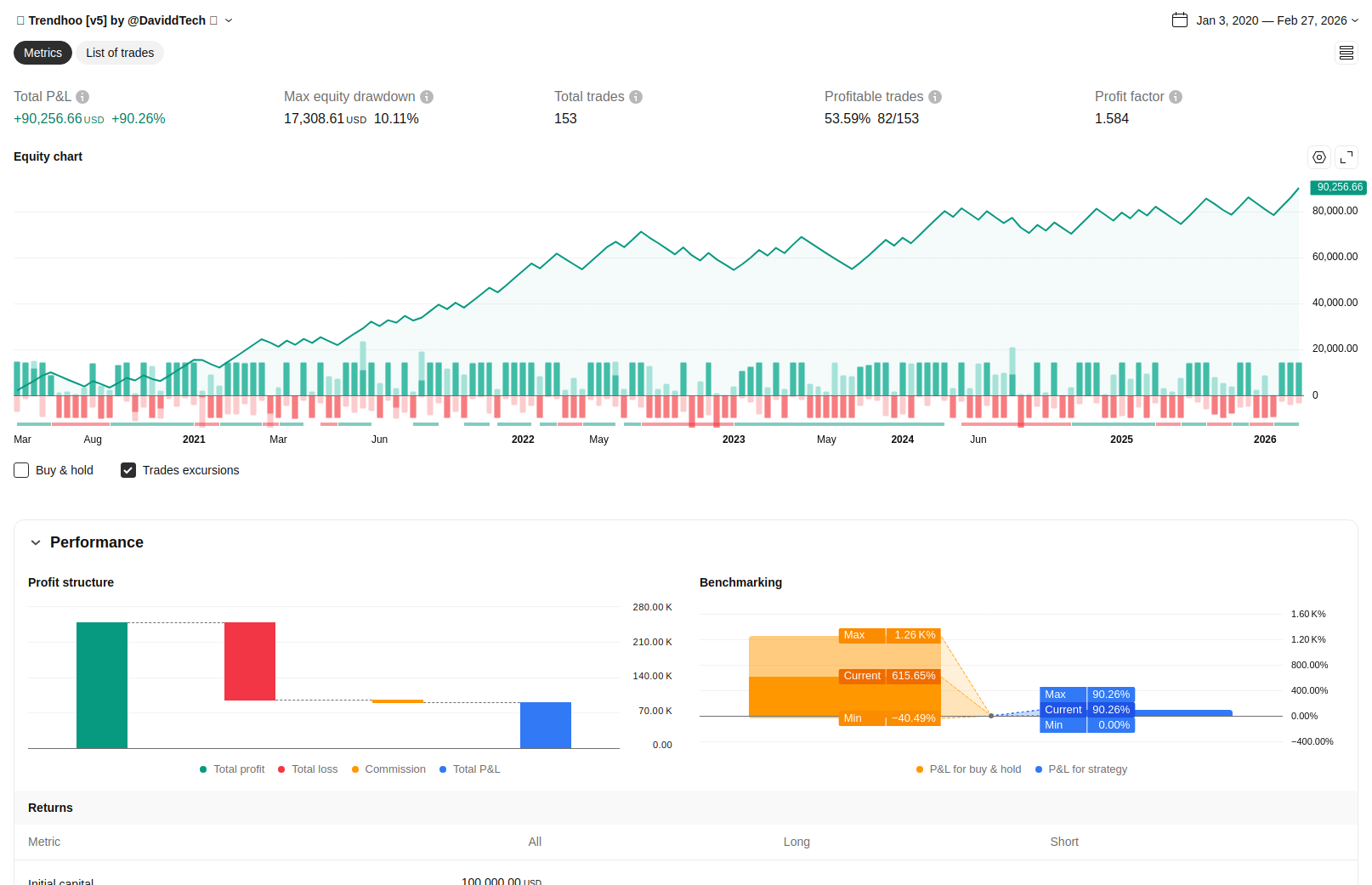Click the info icon beside Profit factor

[1176, 97]
